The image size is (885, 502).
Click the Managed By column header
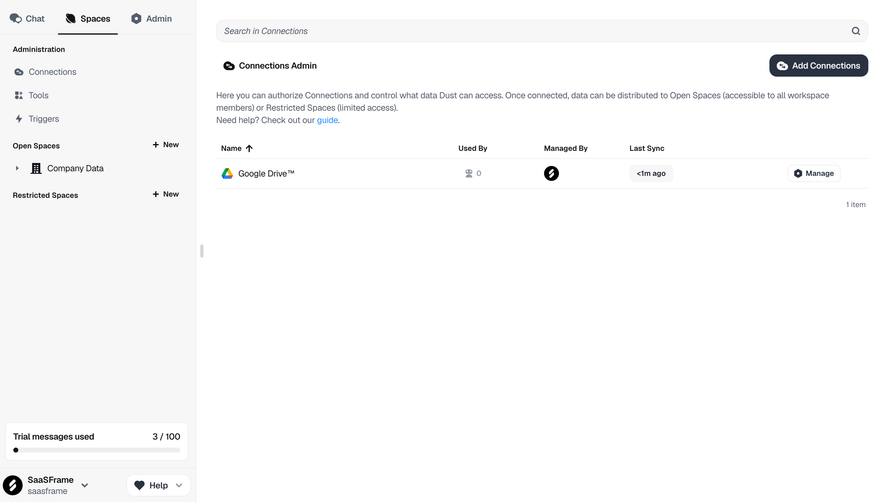[x=566, y=149]
